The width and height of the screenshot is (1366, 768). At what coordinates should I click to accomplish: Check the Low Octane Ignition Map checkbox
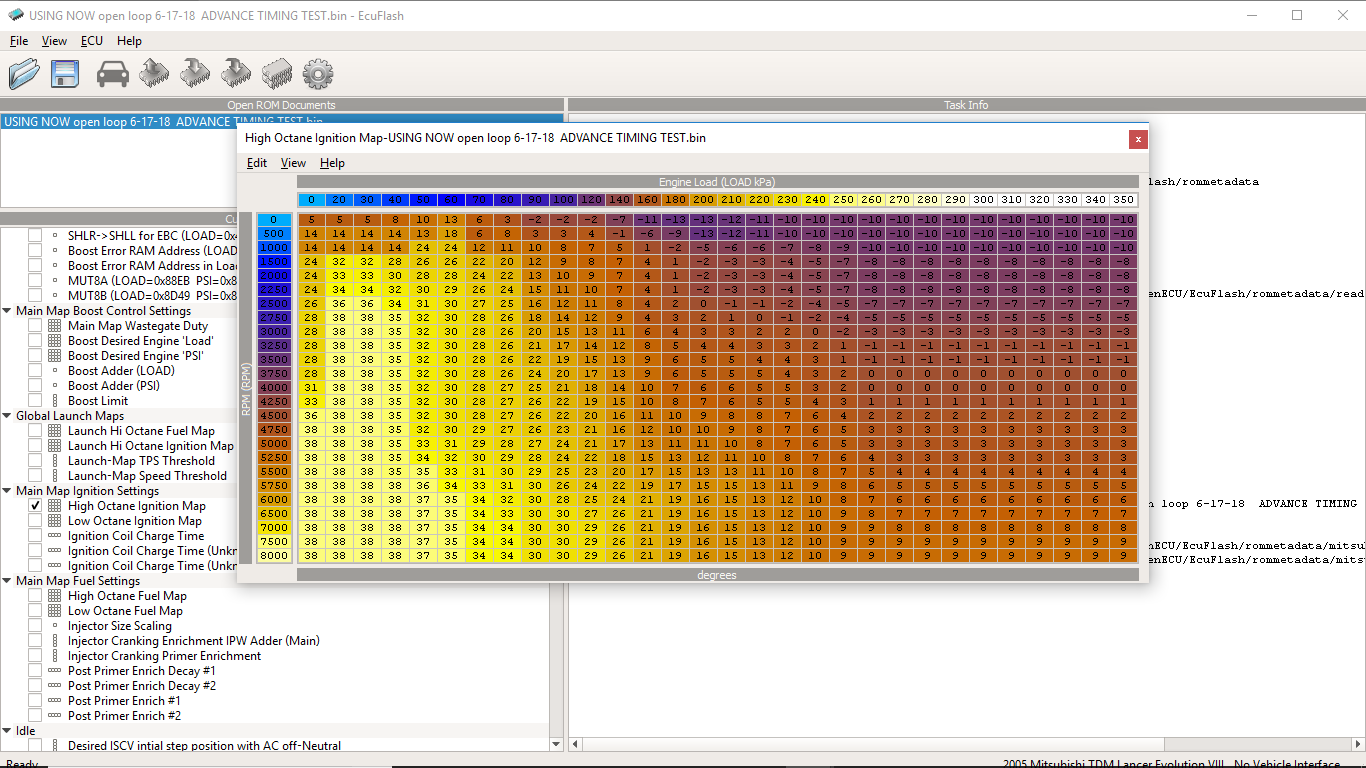35,521
